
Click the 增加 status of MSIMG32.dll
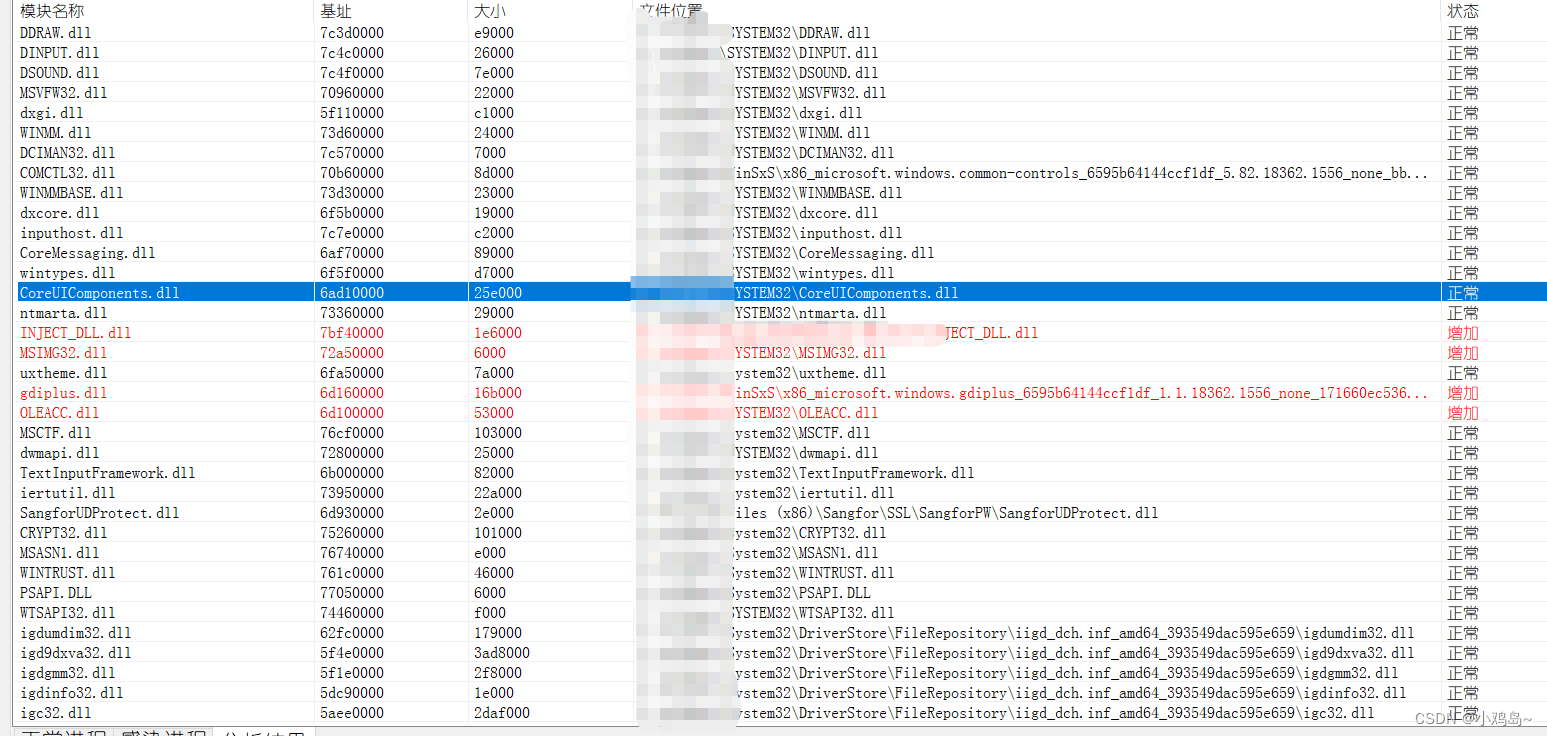1463,352
